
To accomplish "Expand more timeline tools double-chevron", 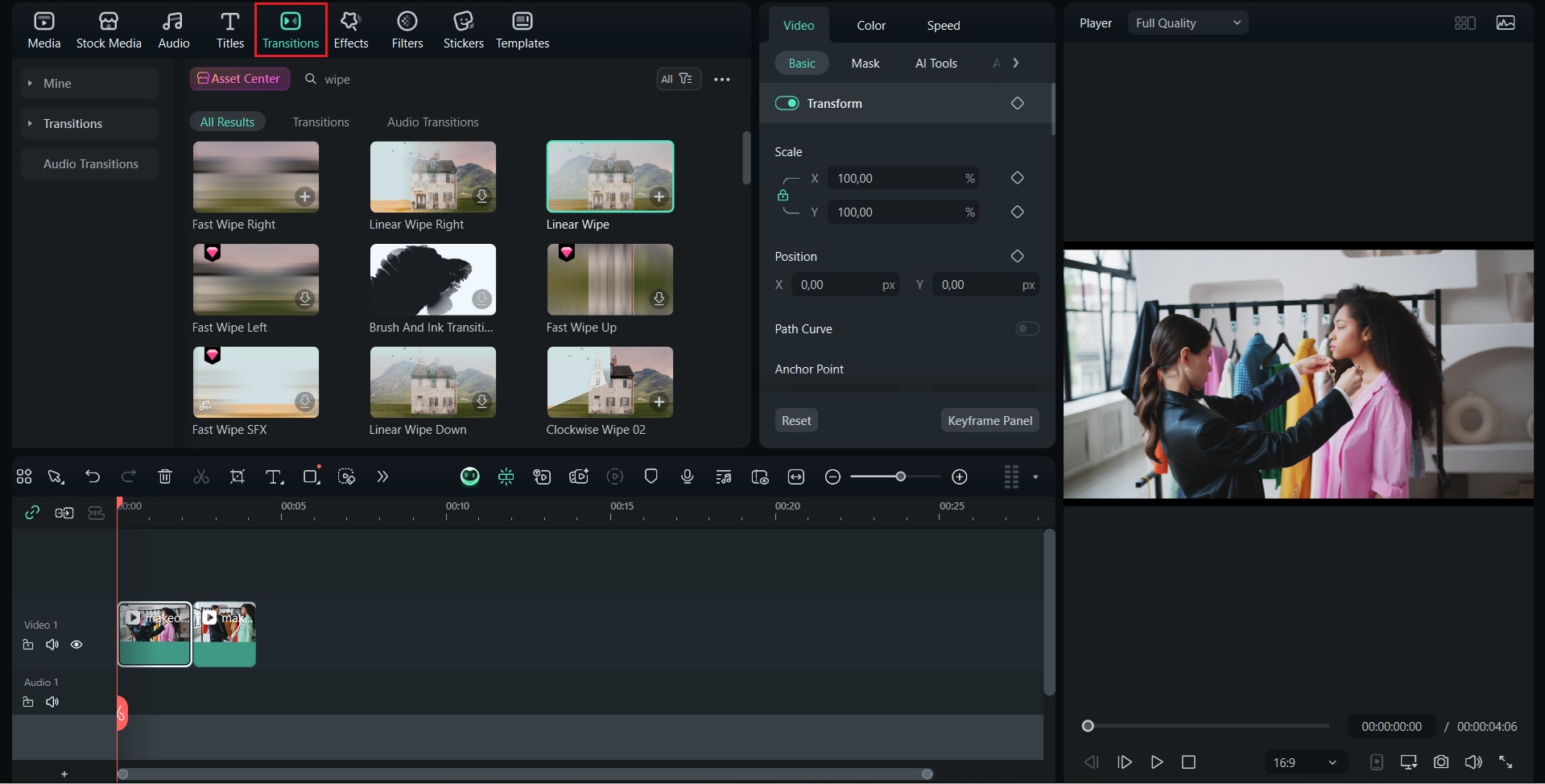I will tap(382, 477).
